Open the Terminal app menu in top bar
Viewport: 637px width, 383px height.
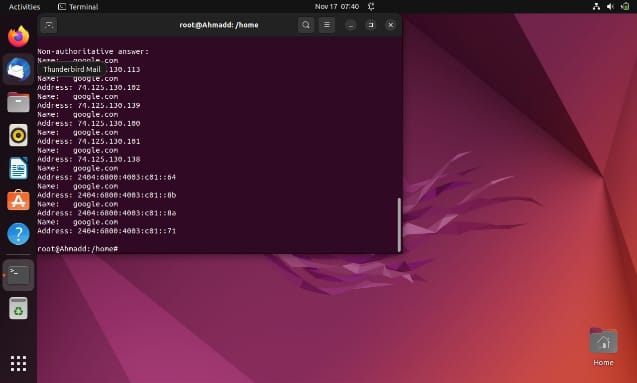click(x=78, y=7)
